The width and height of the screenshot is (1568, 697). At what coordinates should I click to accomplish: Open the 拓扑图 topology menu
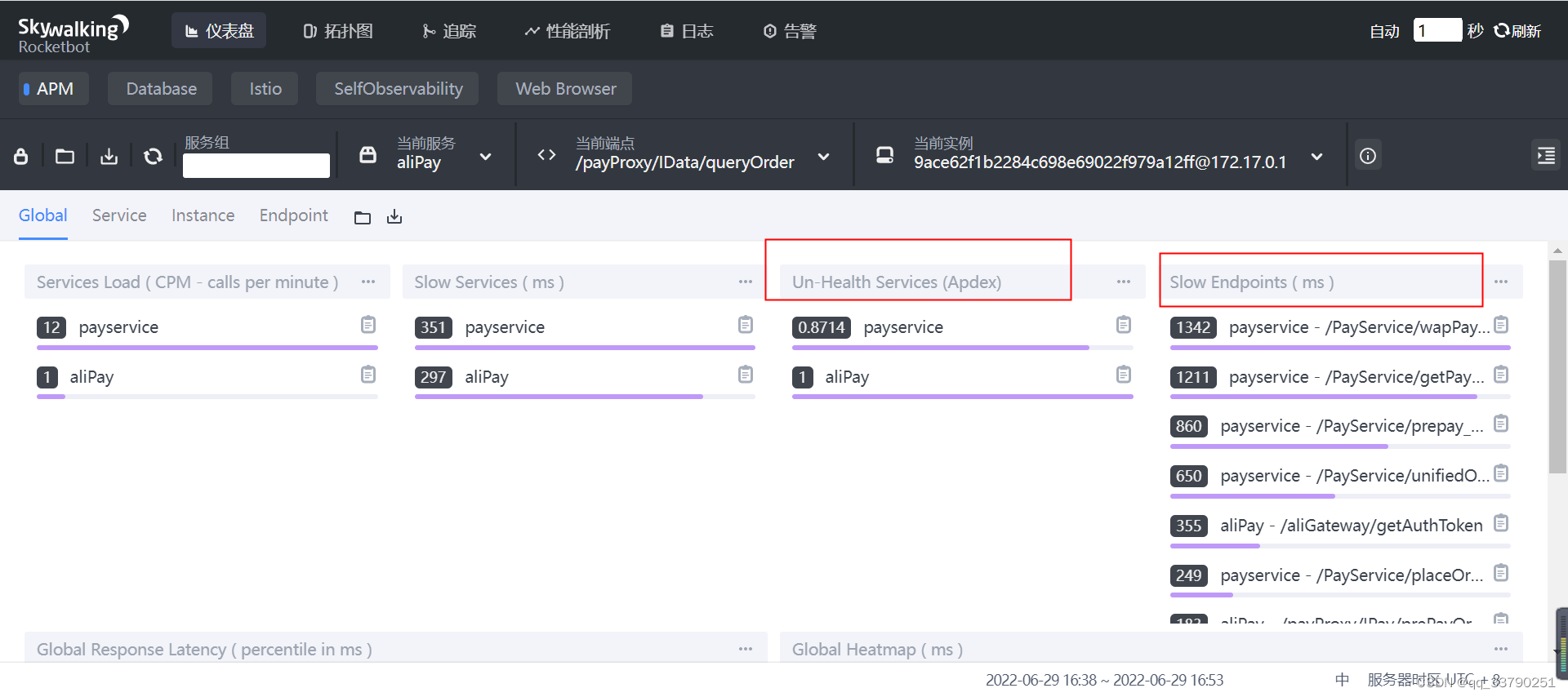[338, 31]
